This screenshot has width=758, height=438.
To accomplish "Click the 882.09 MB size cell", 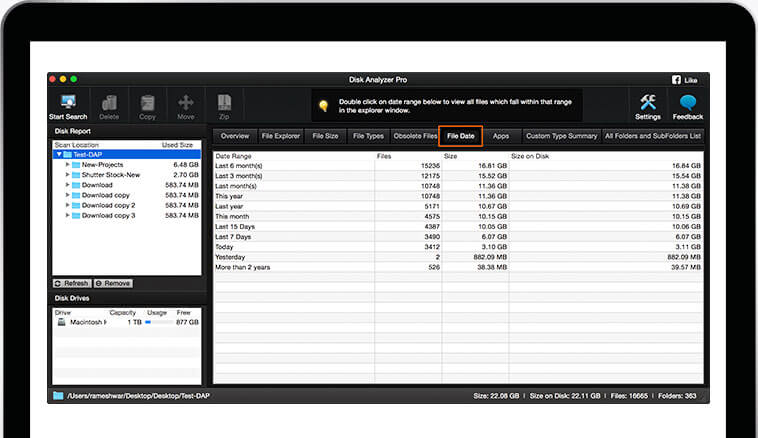I will pos(490,257).
